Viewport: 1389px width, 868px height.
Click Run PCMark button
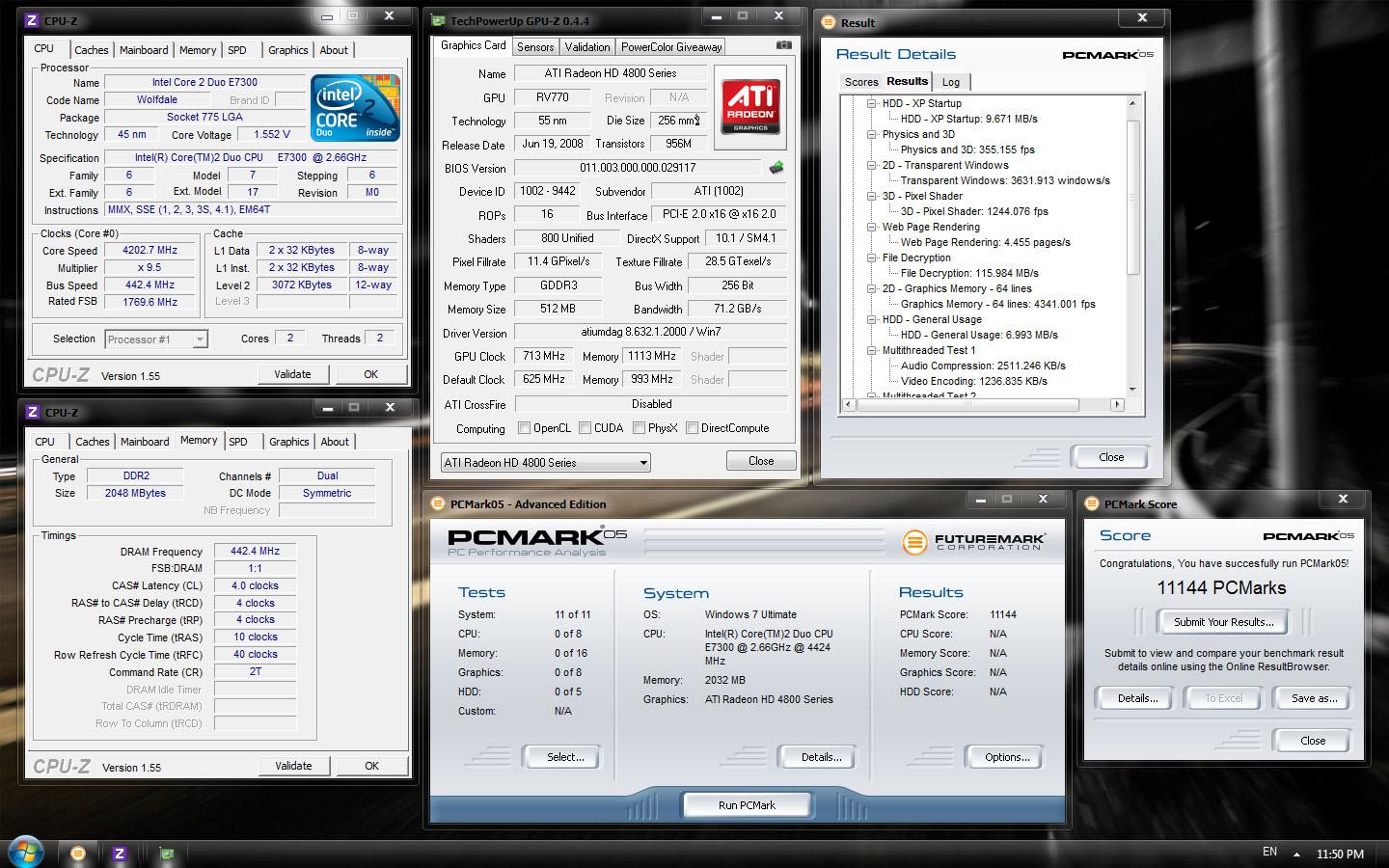click(x=747, y=805)
